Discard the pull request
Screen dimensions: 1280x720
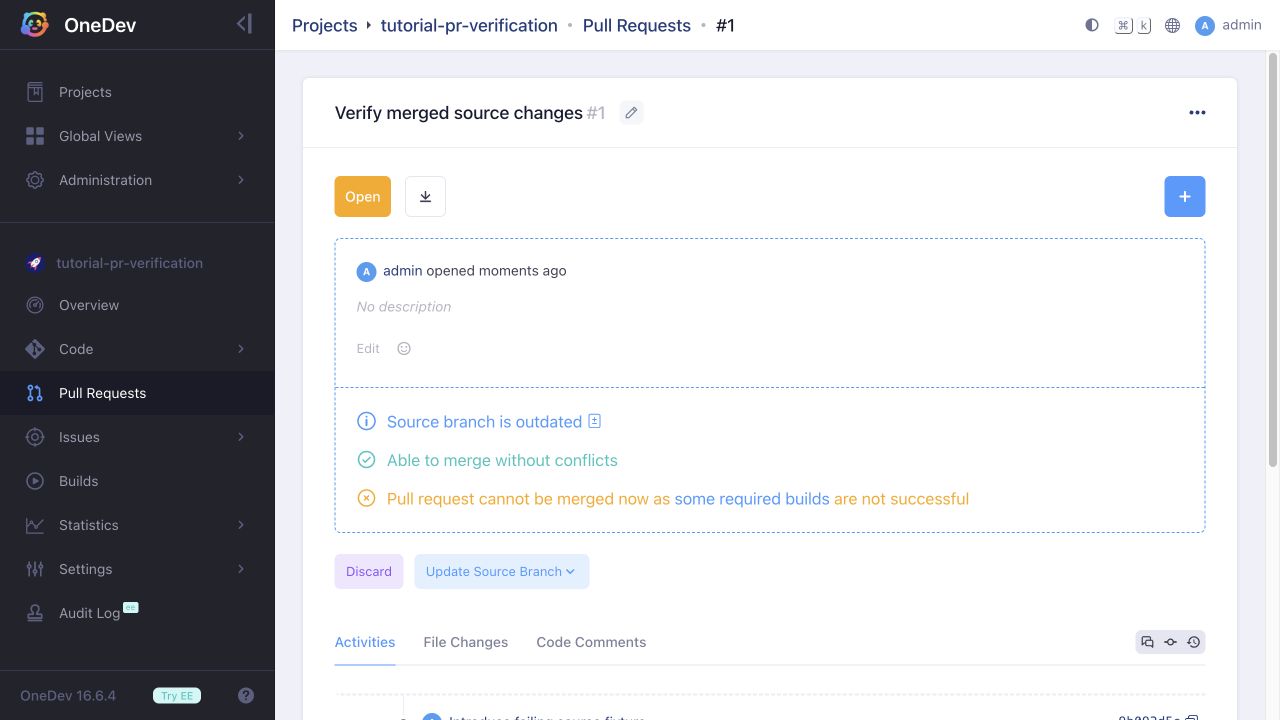tap(369, 572)
